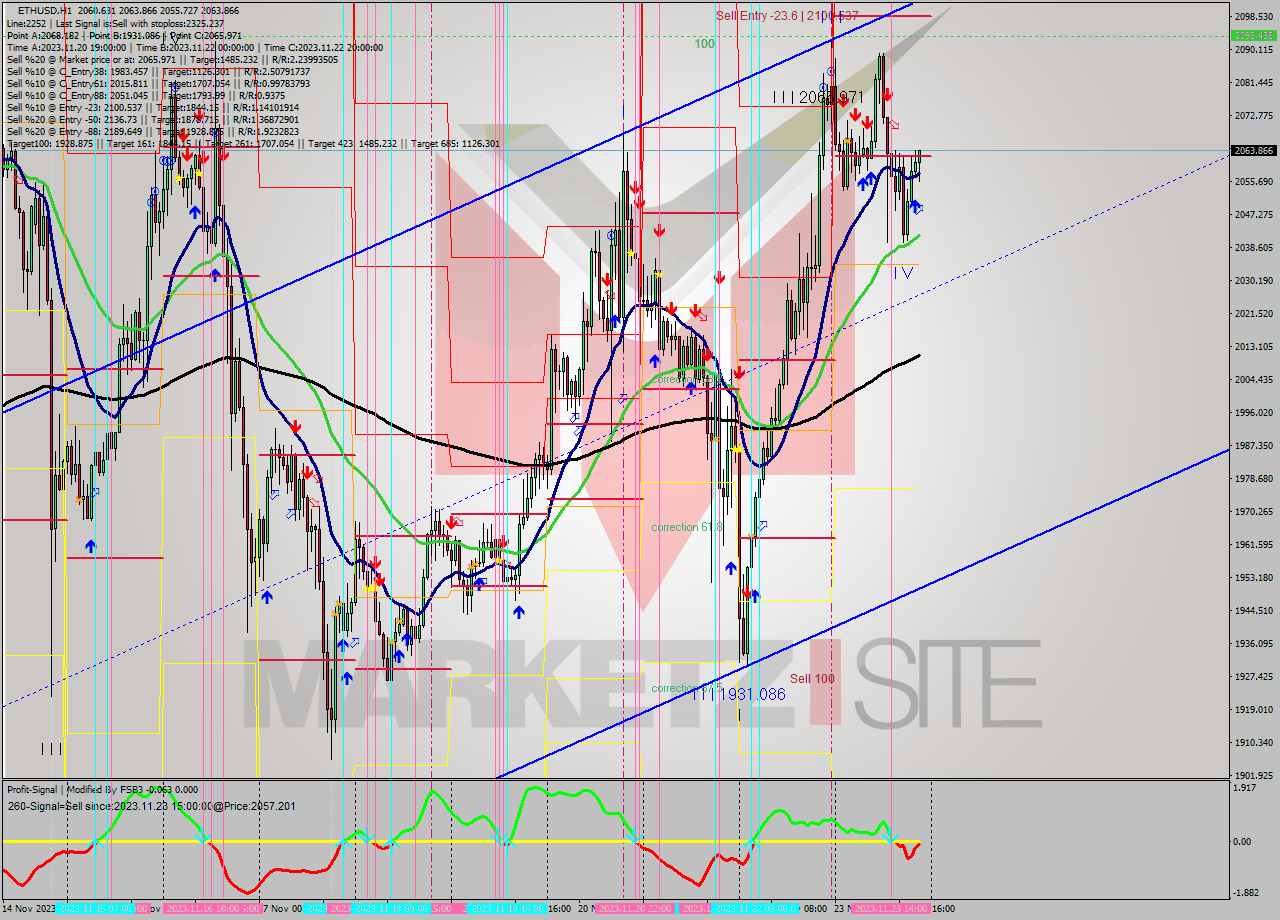The width and height of the screenshot is (1280, 920).
Task: Select the 2023.11.18 09:00 time marker
Action: coord(393,909)
